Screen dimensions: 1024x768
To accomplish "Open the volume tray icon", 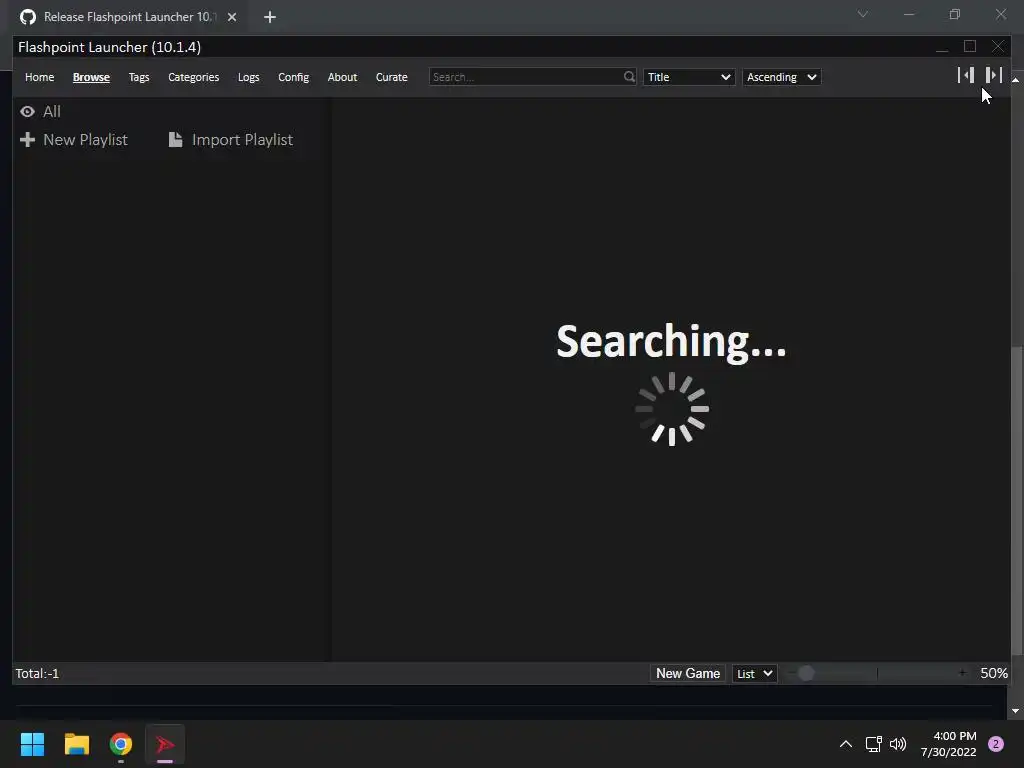I will click(x=898, y=744).
